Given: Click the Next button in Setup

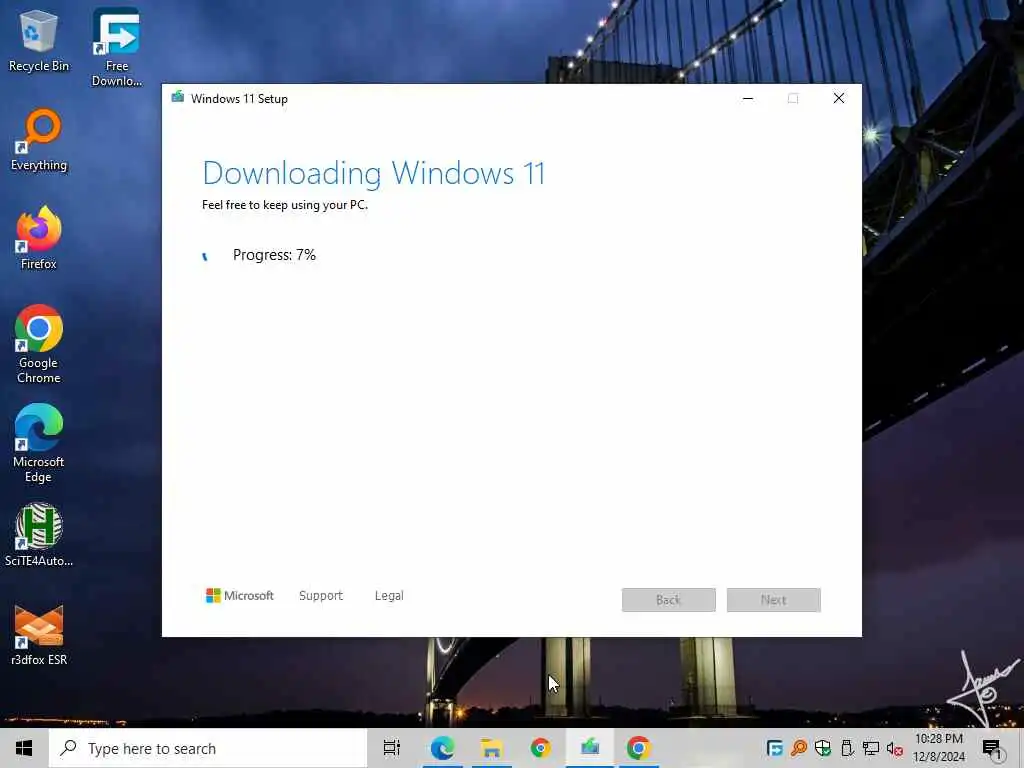Looking at the screenshot, I should 773,600.
